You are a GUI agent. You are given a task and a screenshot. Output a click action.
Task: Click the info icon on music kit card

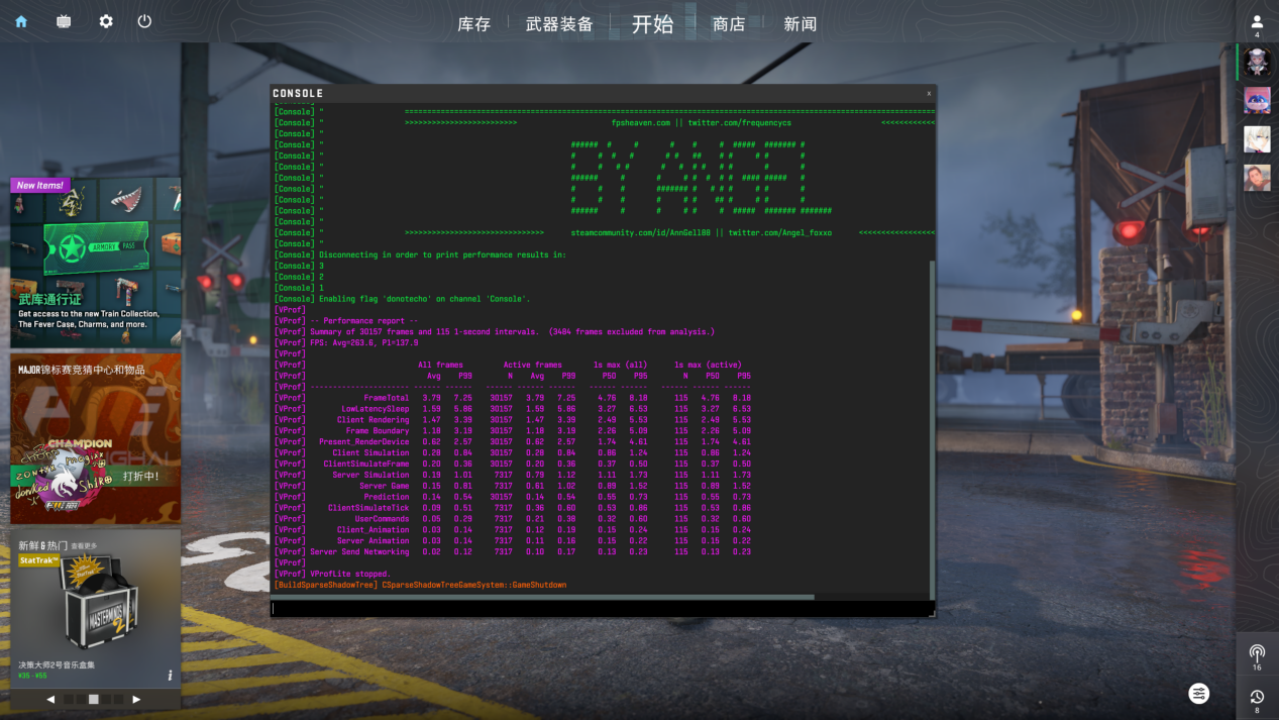pyautogui.click(x=170, y=675)
